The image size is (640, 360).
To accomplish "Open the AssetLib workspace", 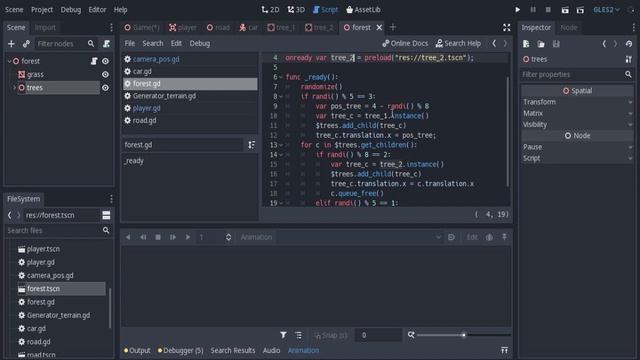I will click(x=363, y=9).
